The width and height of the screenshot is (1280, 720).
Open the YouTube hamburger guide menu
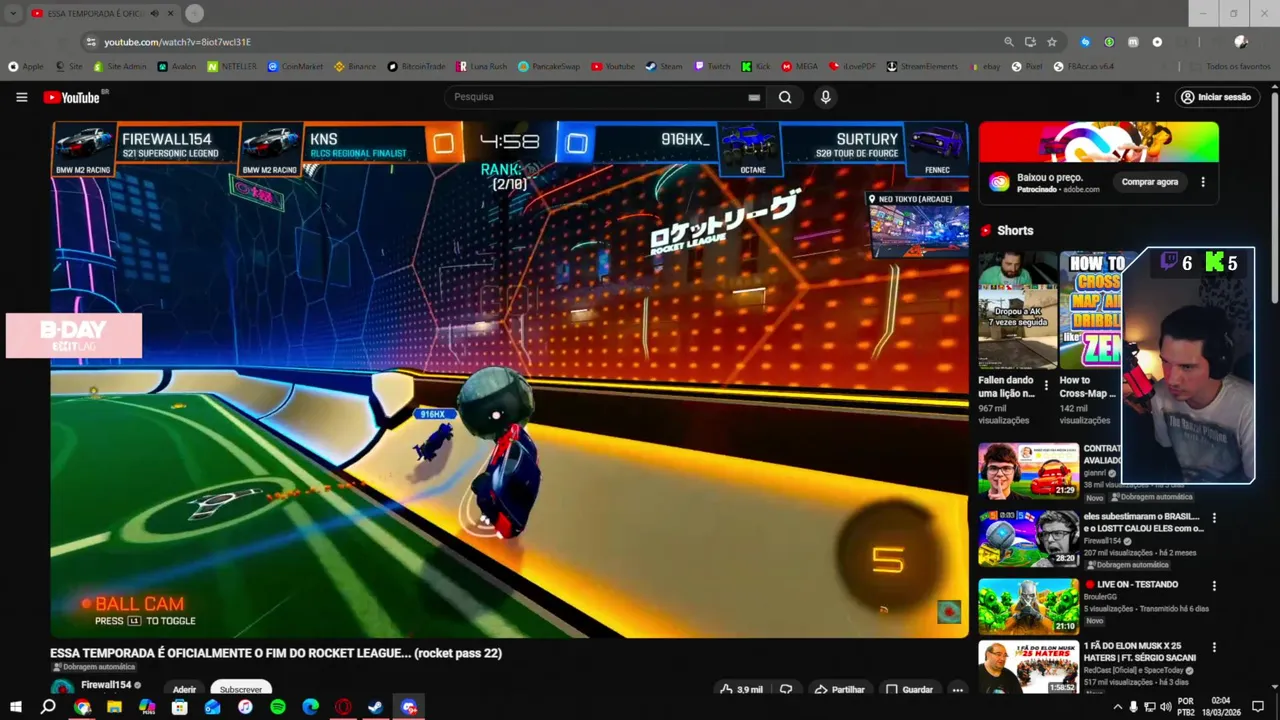(x=21, y=97)
